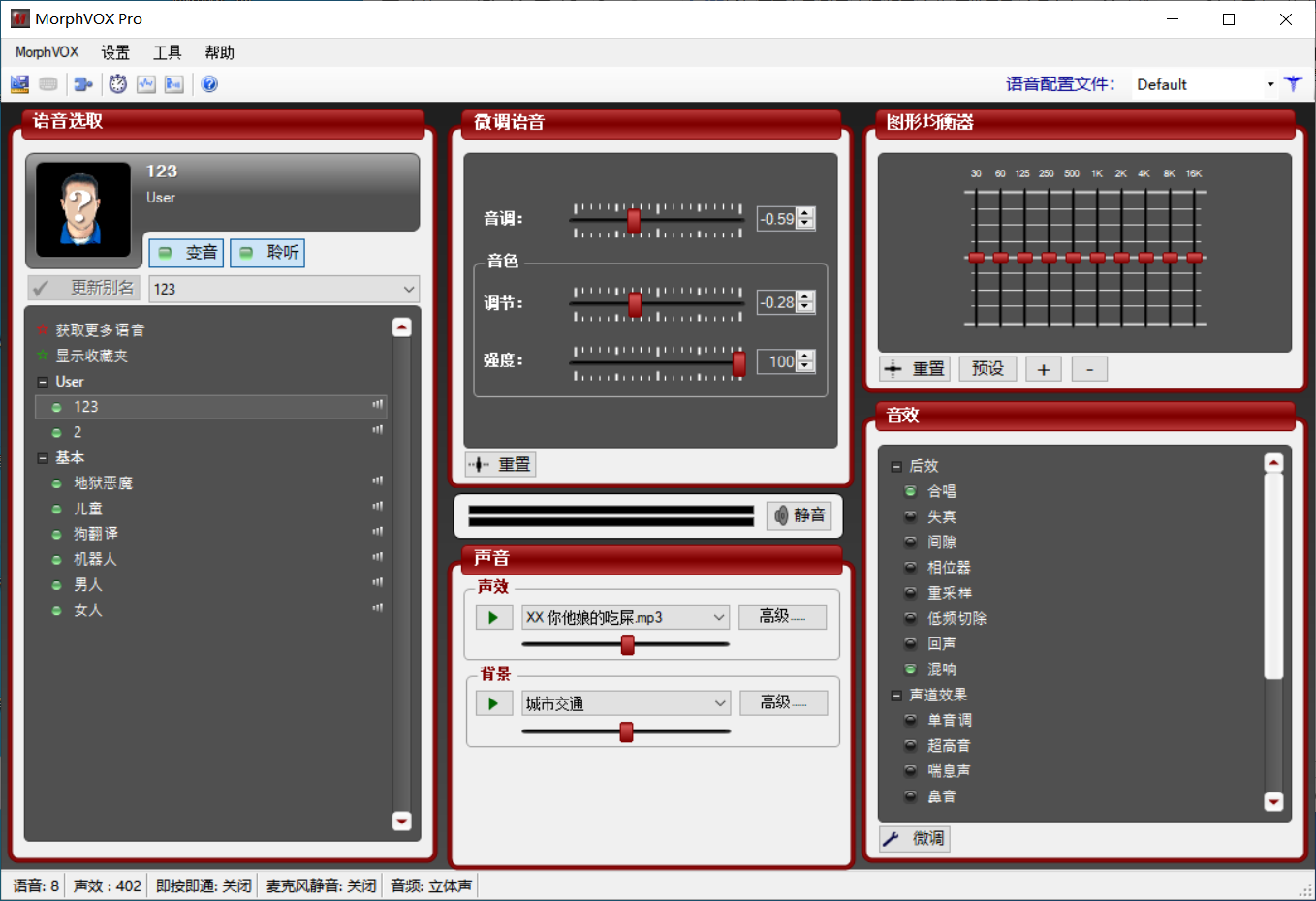The image size is (1316, 901).
Task: Click the 高级 button for background
Action: pos(783,702)
